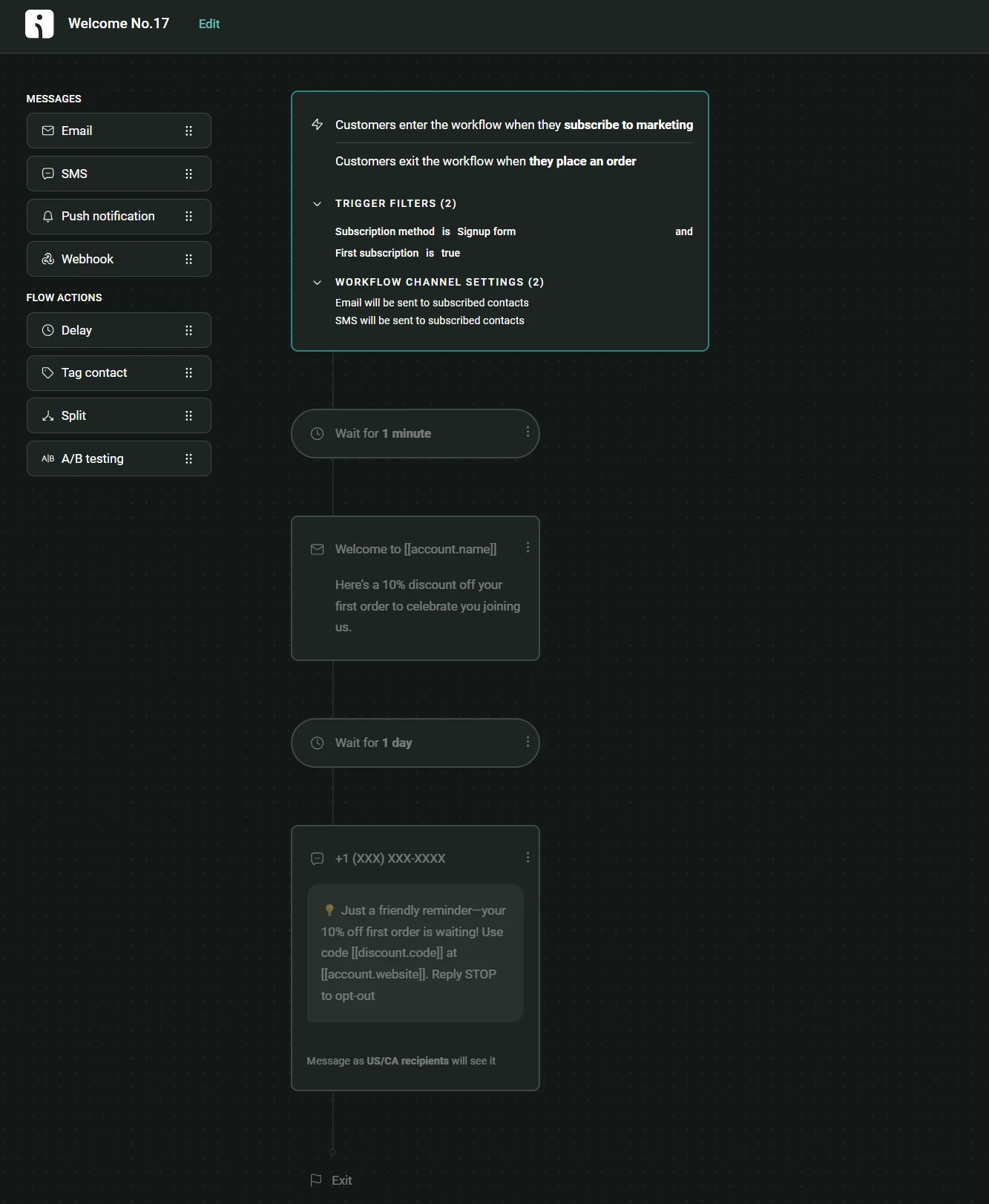Click 'they place an order' exit text

click(x=582, y=161)
